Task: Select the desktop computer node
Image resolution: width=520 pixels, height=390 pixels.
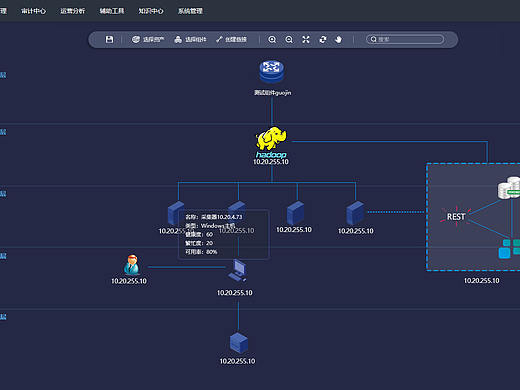Action: pyautogui.click(x=237, y=270)
